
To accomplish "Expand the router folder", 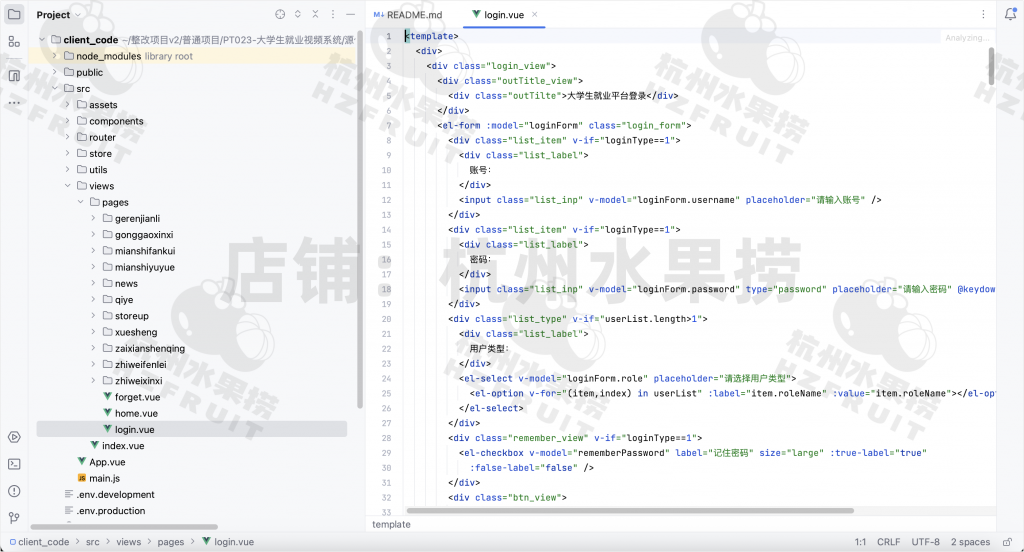I will pos(68,137).
